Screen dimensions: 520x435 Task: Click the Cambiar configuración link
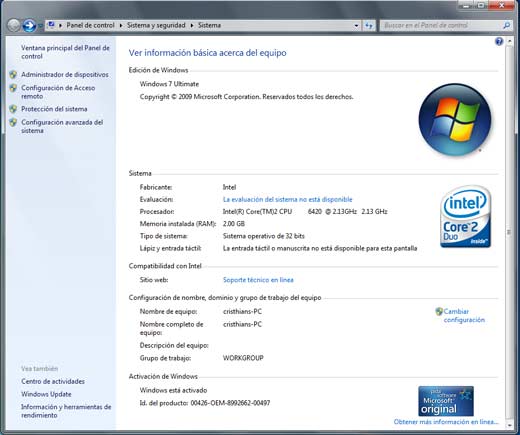pos(464,315)
